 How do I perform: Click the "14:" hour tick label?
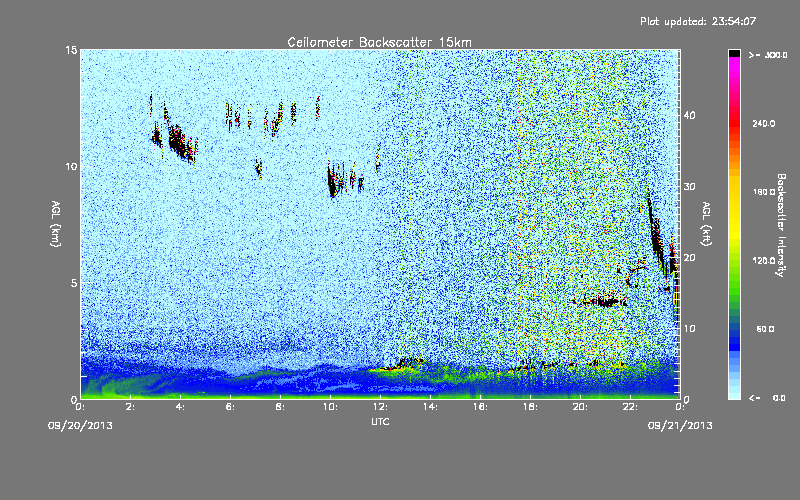pos(431,407)
